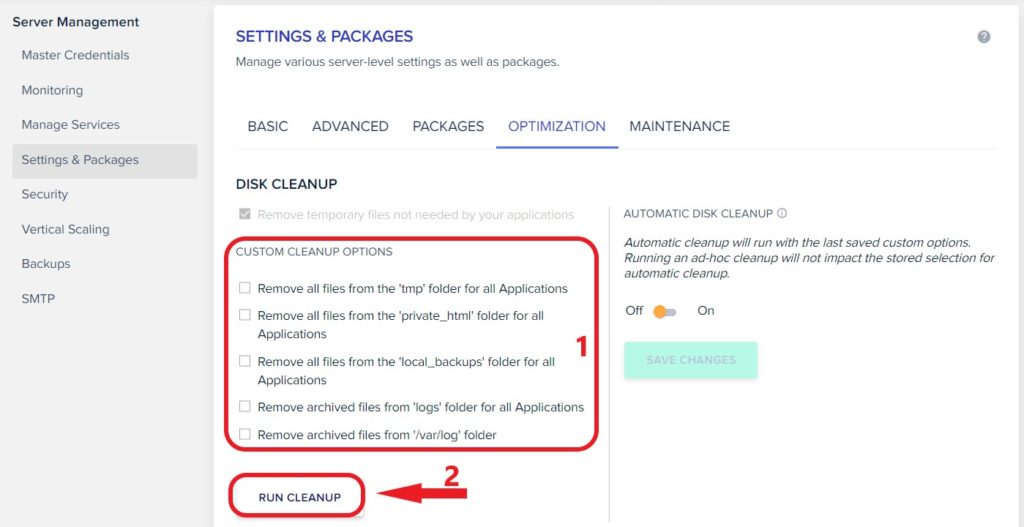Image resolution: width=1024 pixels, height=527 pixels.
Task: Check the 'private_html' folder cleanup option
Action: point(245,315)
